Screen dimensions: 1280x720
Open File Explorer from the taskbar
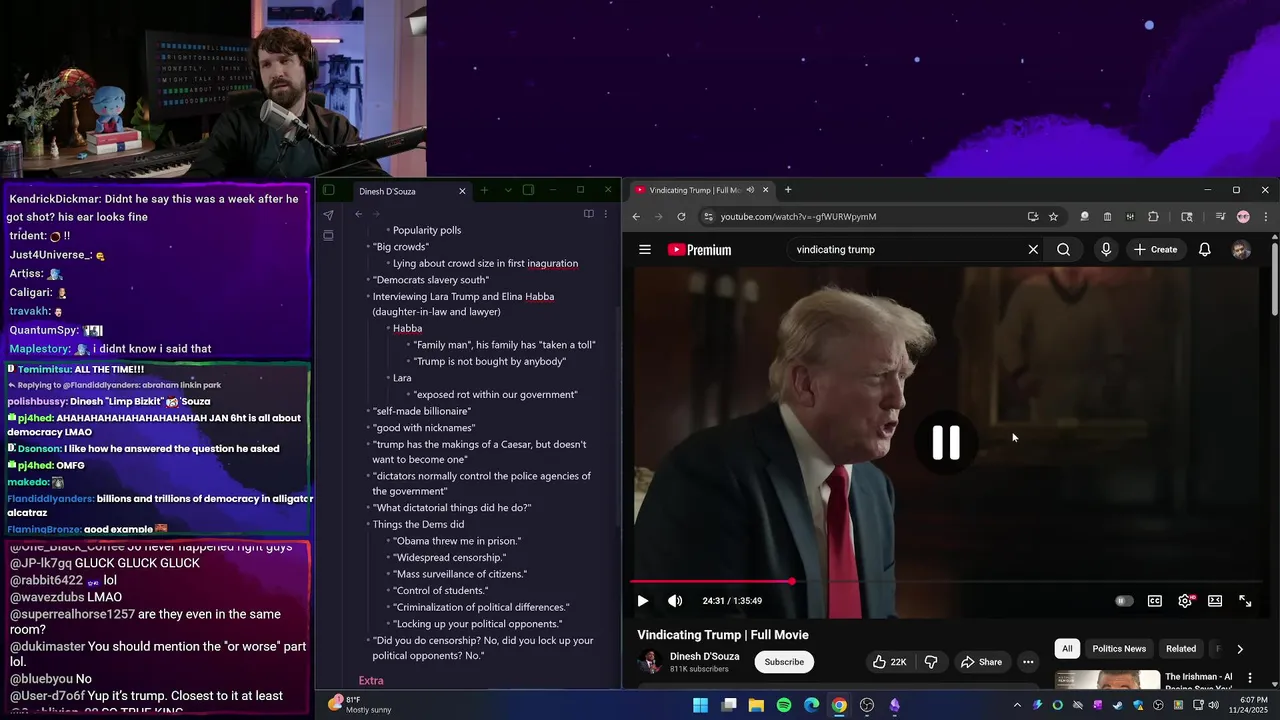pyautogui.click(x=756, y=705)
